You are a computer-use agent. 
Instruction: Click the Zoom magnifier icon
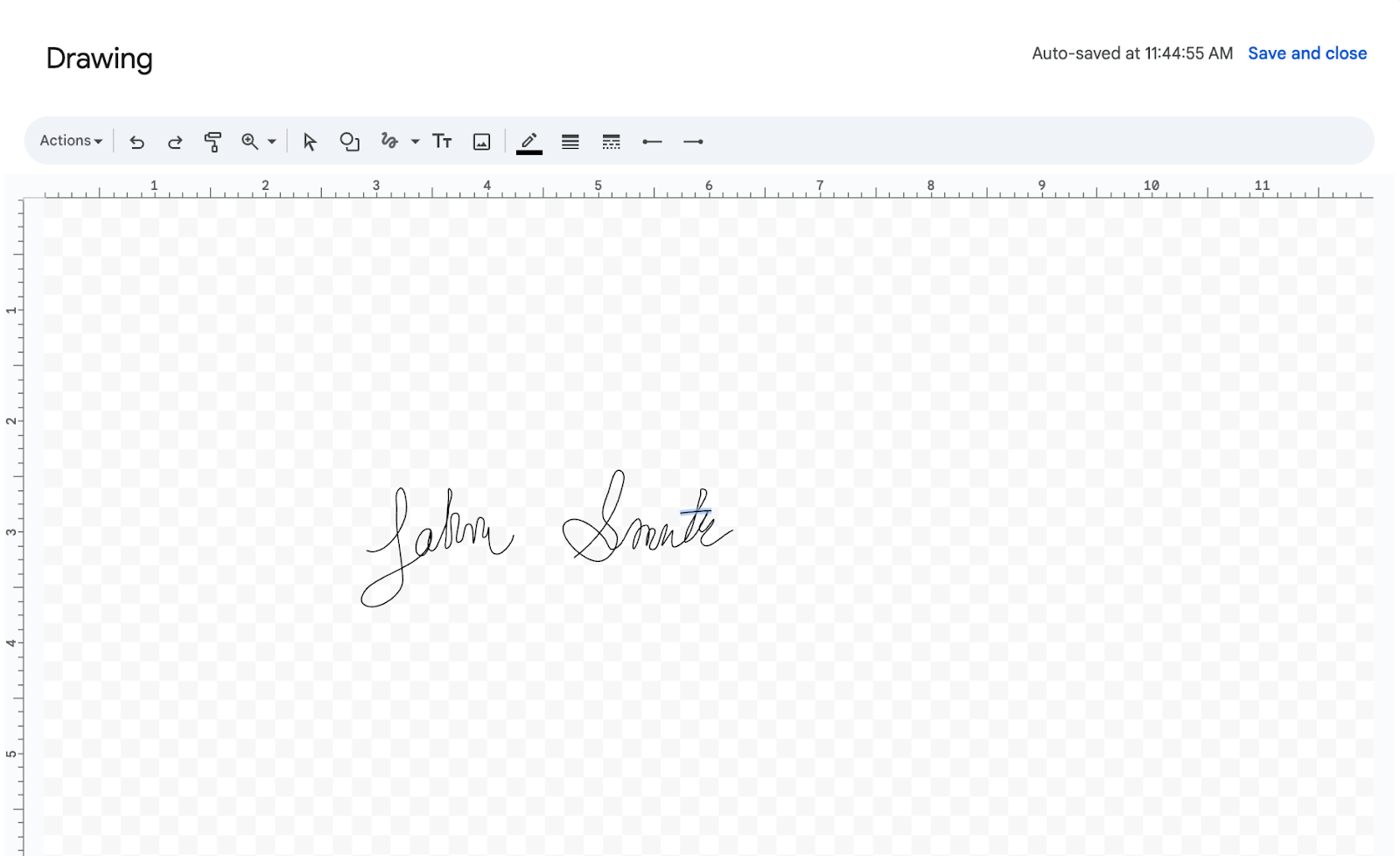pyautogui.click(x=250, y=142)
